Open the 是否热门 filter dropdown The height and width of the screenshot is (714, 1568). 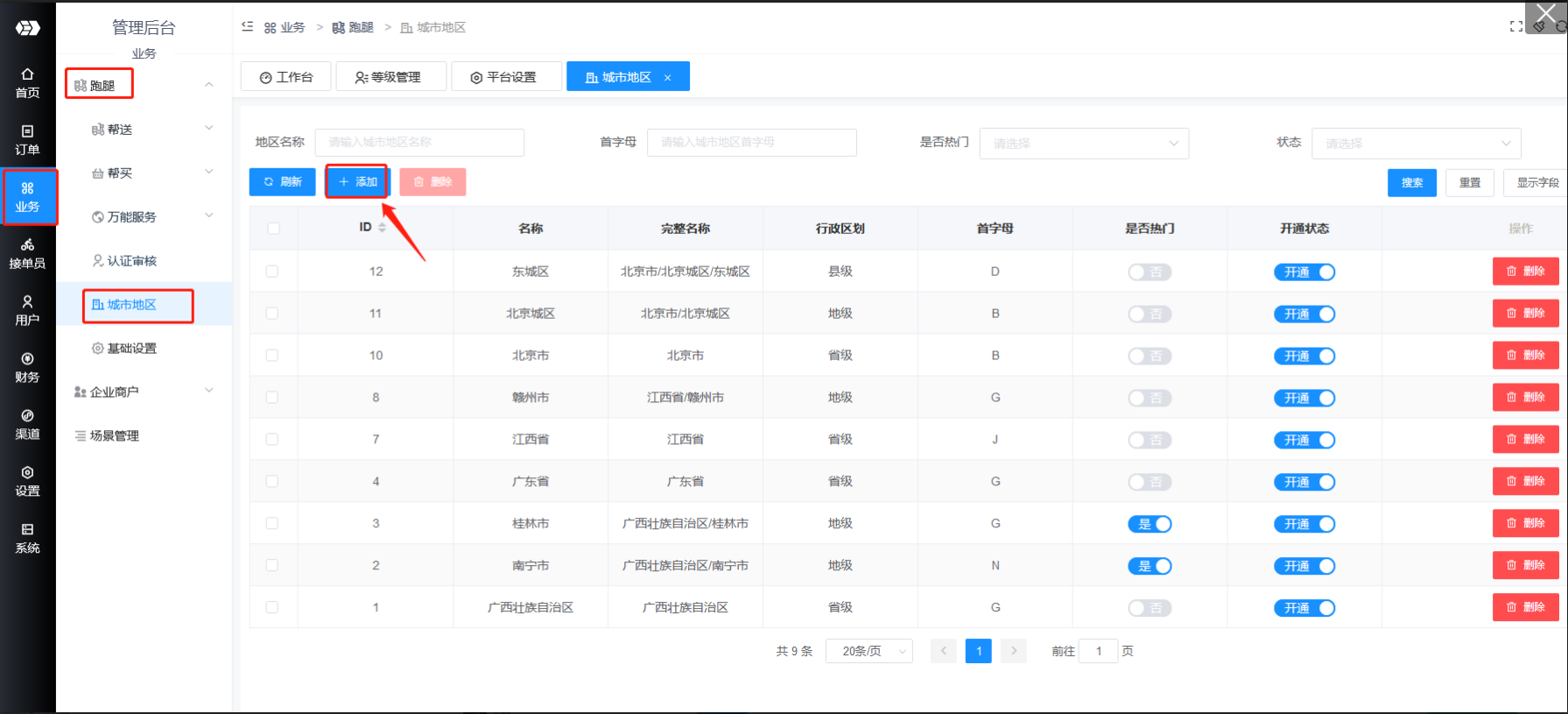click(x=1083, y=143)
